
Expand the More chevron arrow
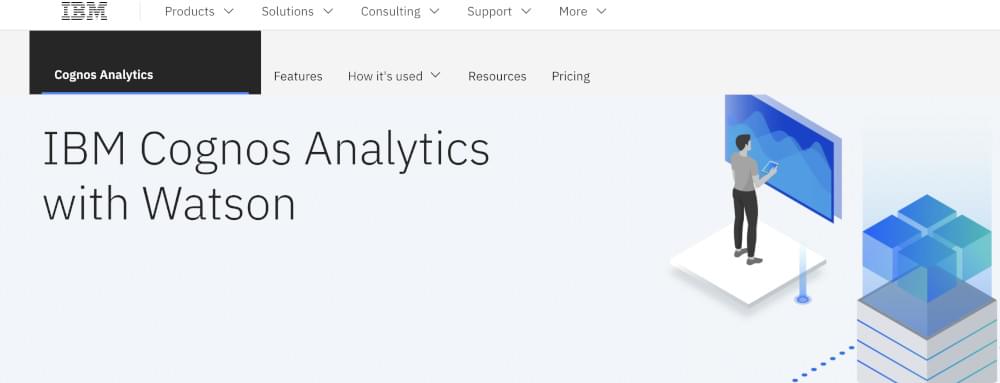tap(601, 11)
